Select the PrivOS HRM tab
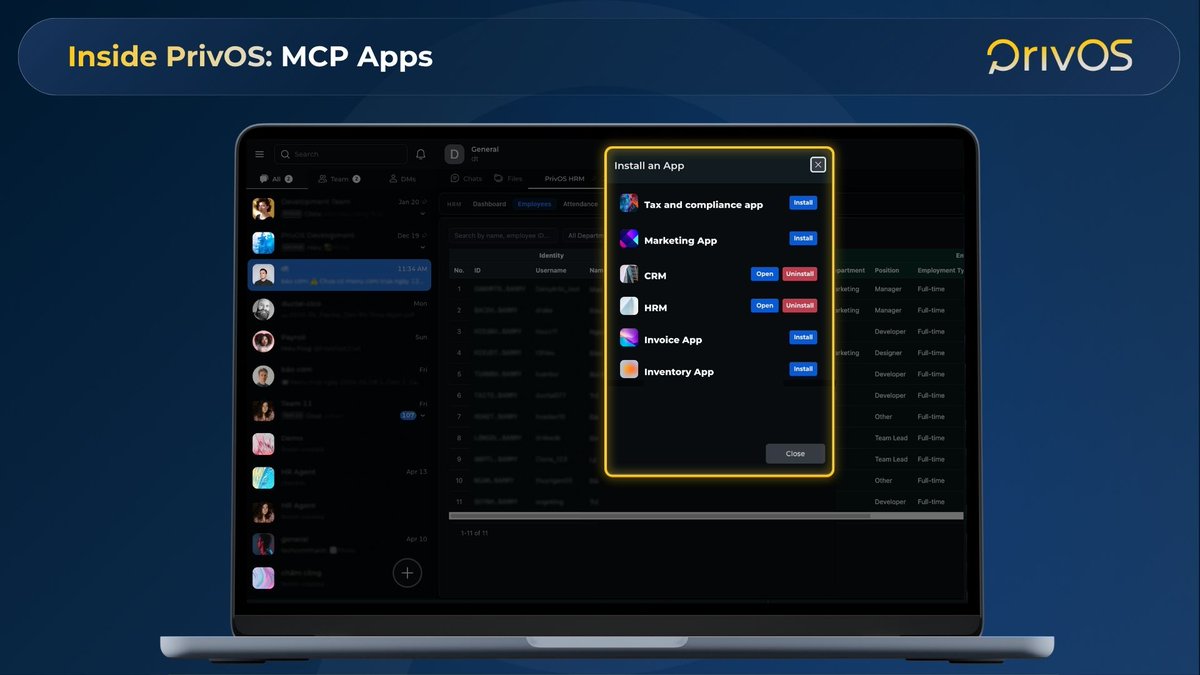The height and width of the screenshot is (675, 1200). point(565,179)
